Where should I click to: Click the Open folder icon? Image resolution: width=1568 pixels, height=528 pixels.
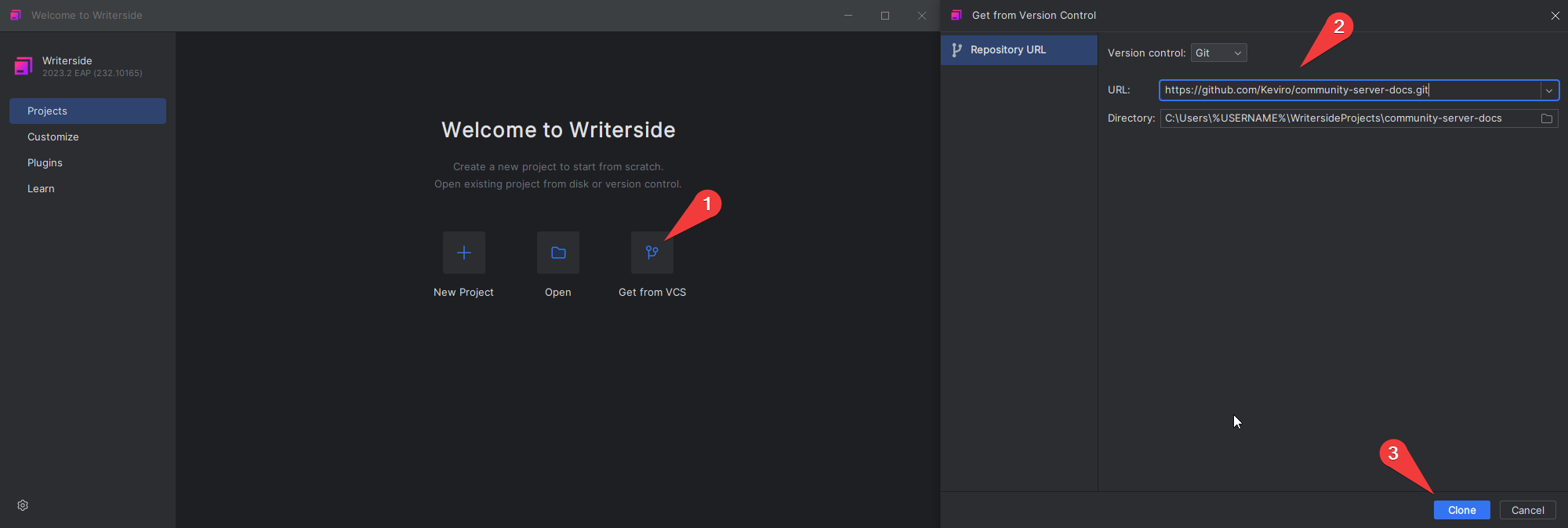pyautogui.click(x=558, y=253)
